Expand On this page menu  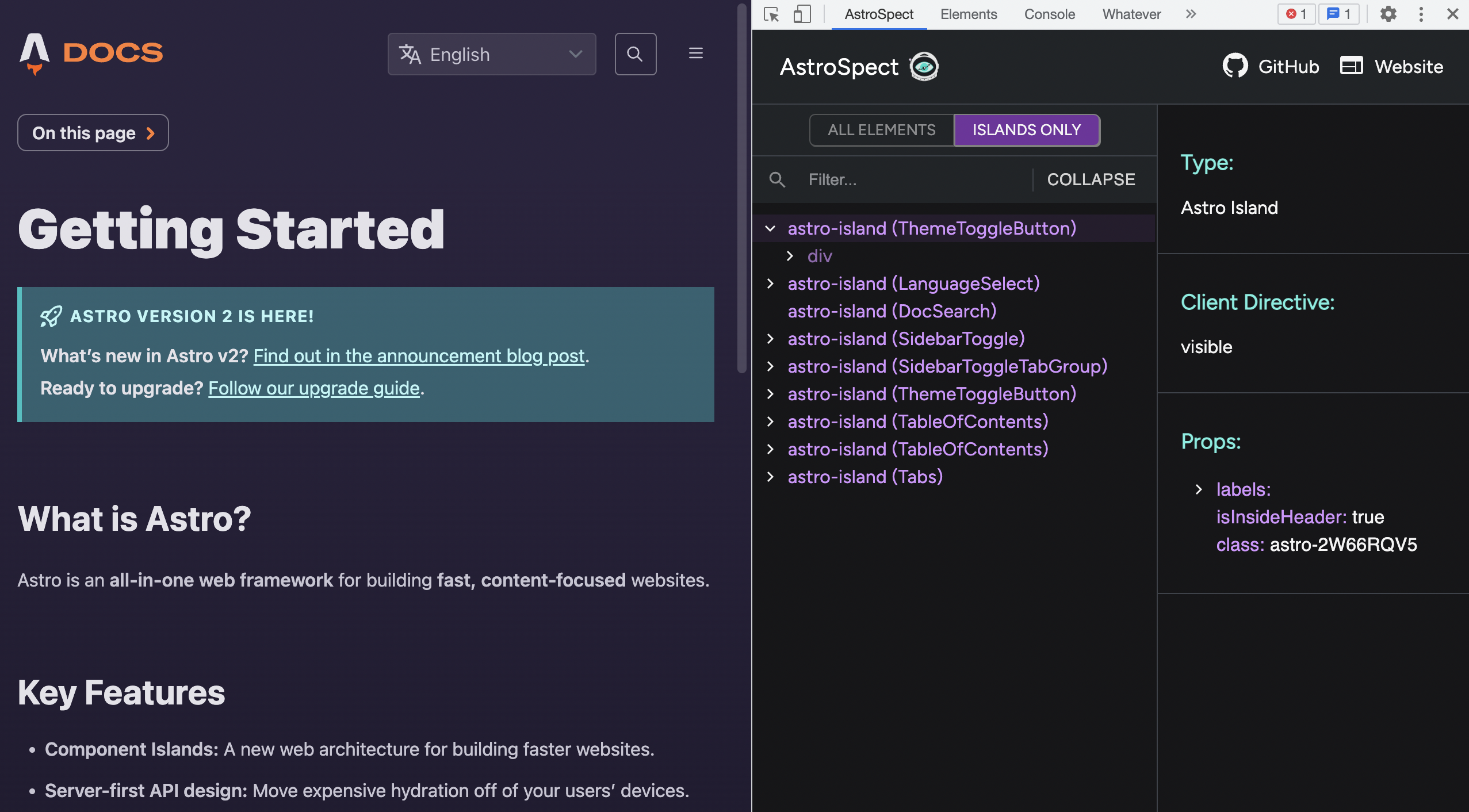click(x=93, y=133)
